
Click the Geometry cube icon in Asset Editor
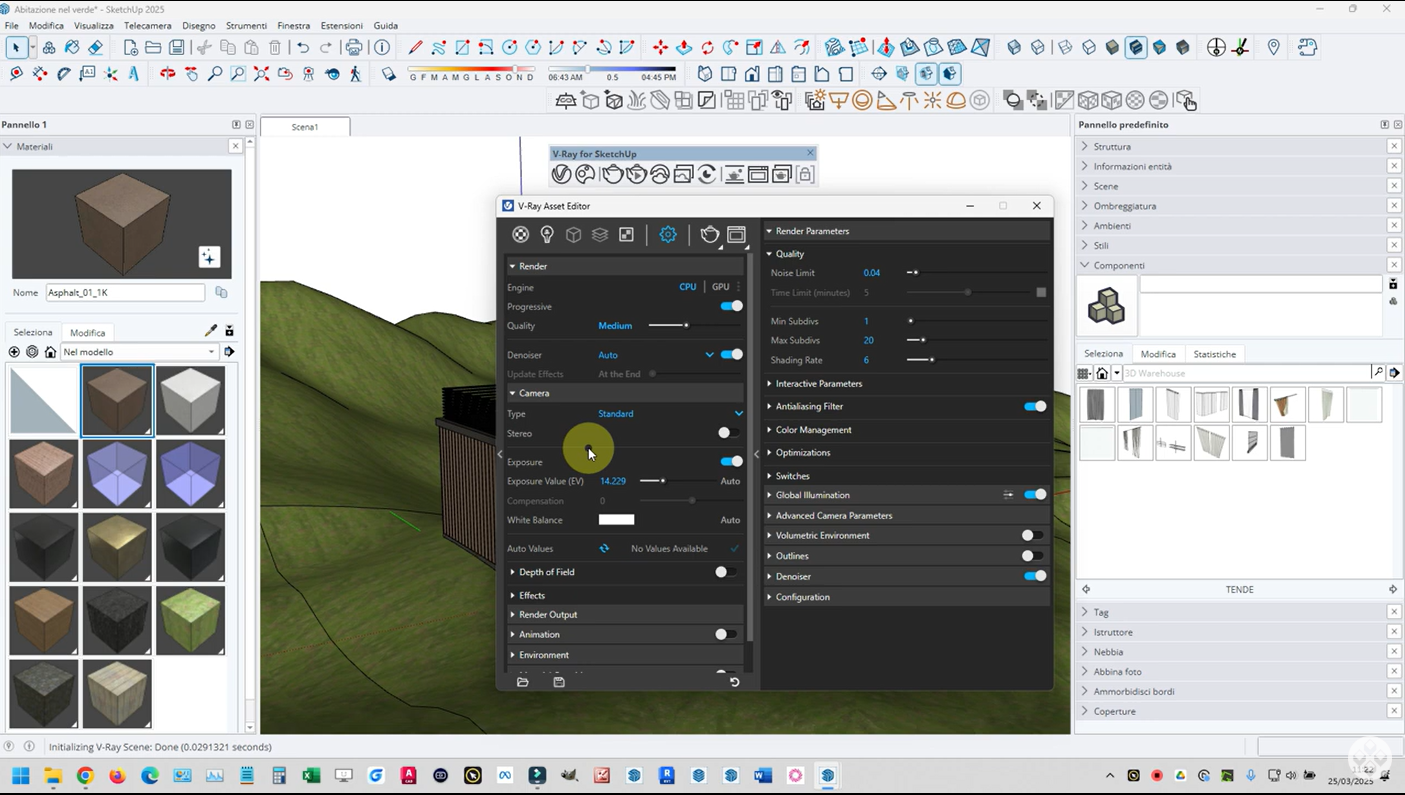point(573,234)
